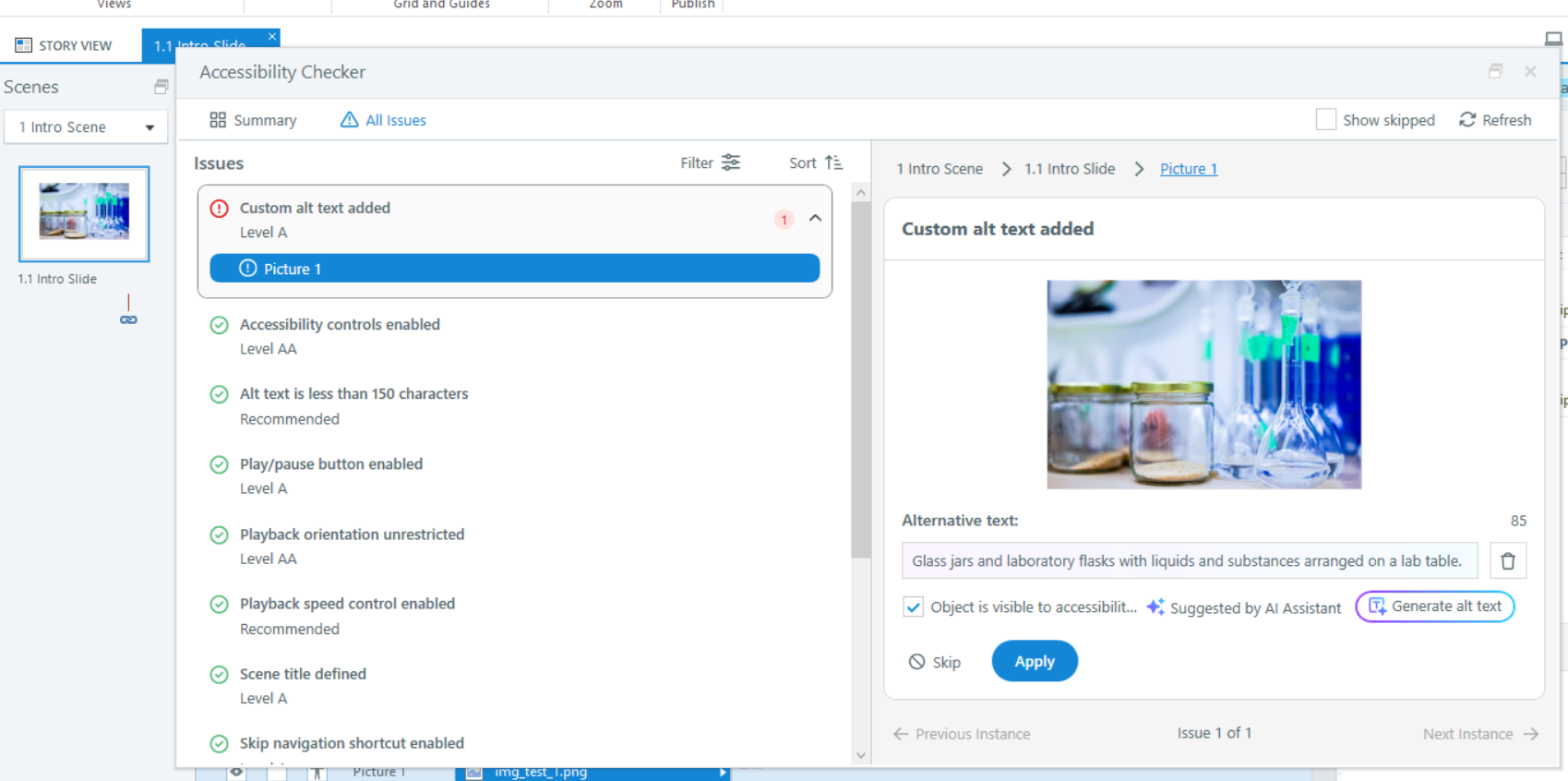The width and height of the screenshot is (1568, 781).
Task: Click the green check for Accessibility controls enabled
Action: (219, 325)
